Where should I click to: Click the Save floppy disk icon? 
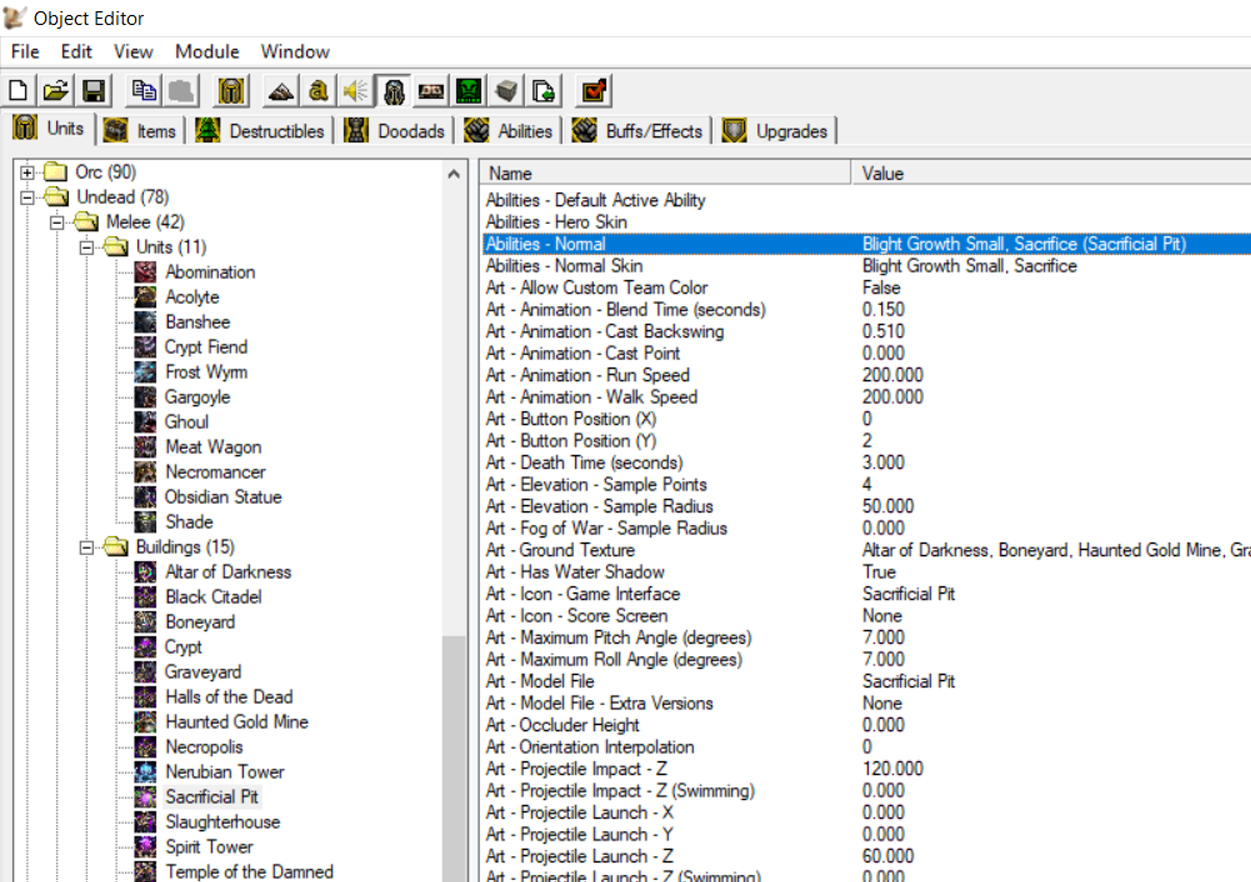pos(94,91)
